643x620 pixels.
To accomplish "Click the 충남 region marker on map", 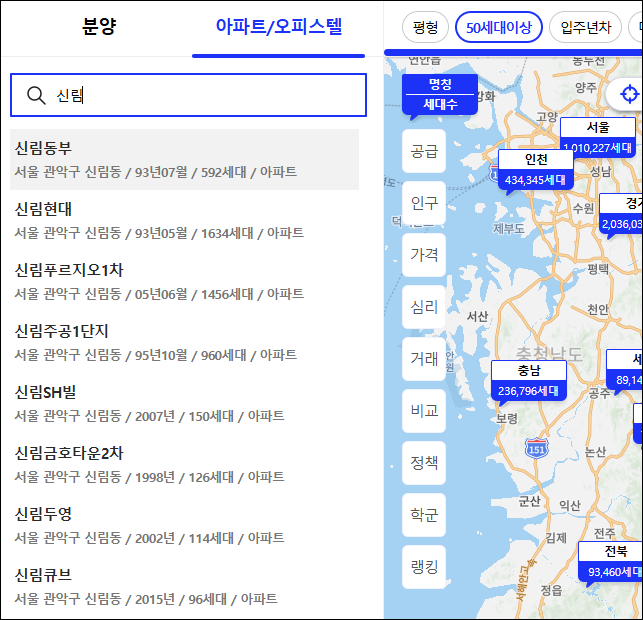I will pyautogui.click(x=528, y=381).
